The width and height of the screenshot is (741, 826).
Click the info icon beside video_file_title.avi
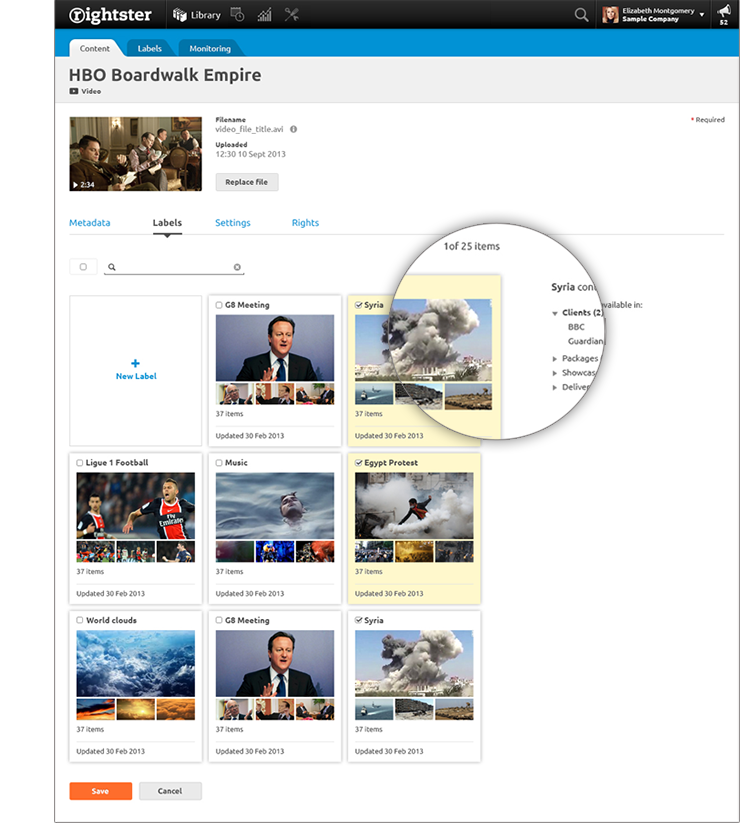coord(293,129)
